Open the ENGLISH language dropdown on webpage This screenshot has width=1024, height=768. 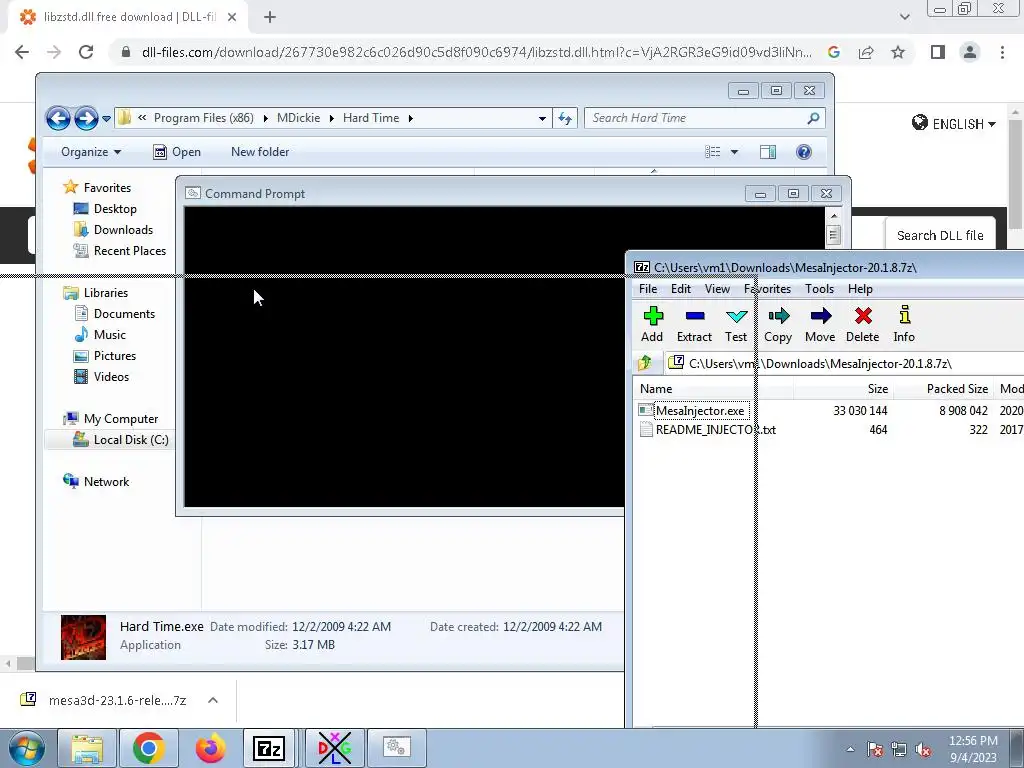pyautogui.click(x=954, y=123)
